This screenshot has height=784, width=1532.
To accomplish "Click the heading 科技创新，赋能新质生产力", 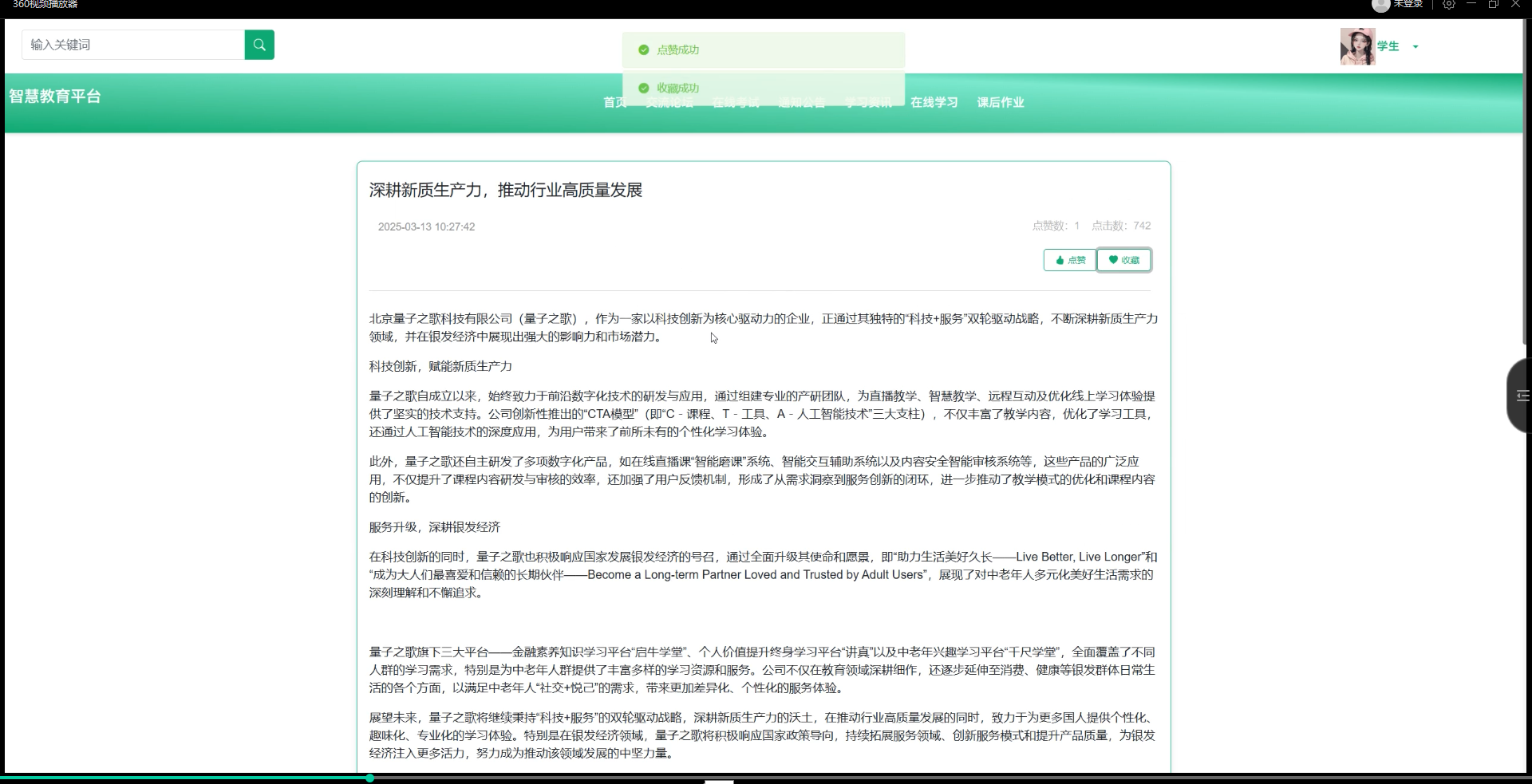I will pyautogui.click(x=440, y=366).
